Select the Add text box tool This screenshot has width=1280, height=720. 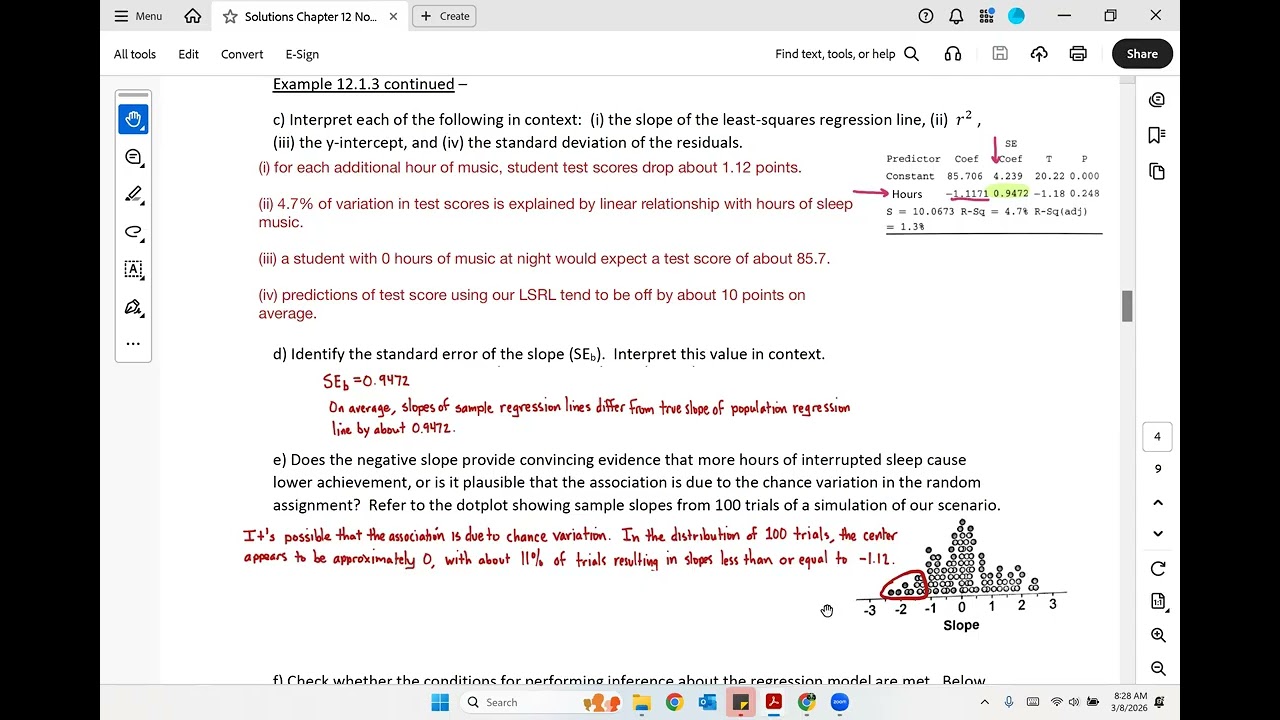point(134,269)
